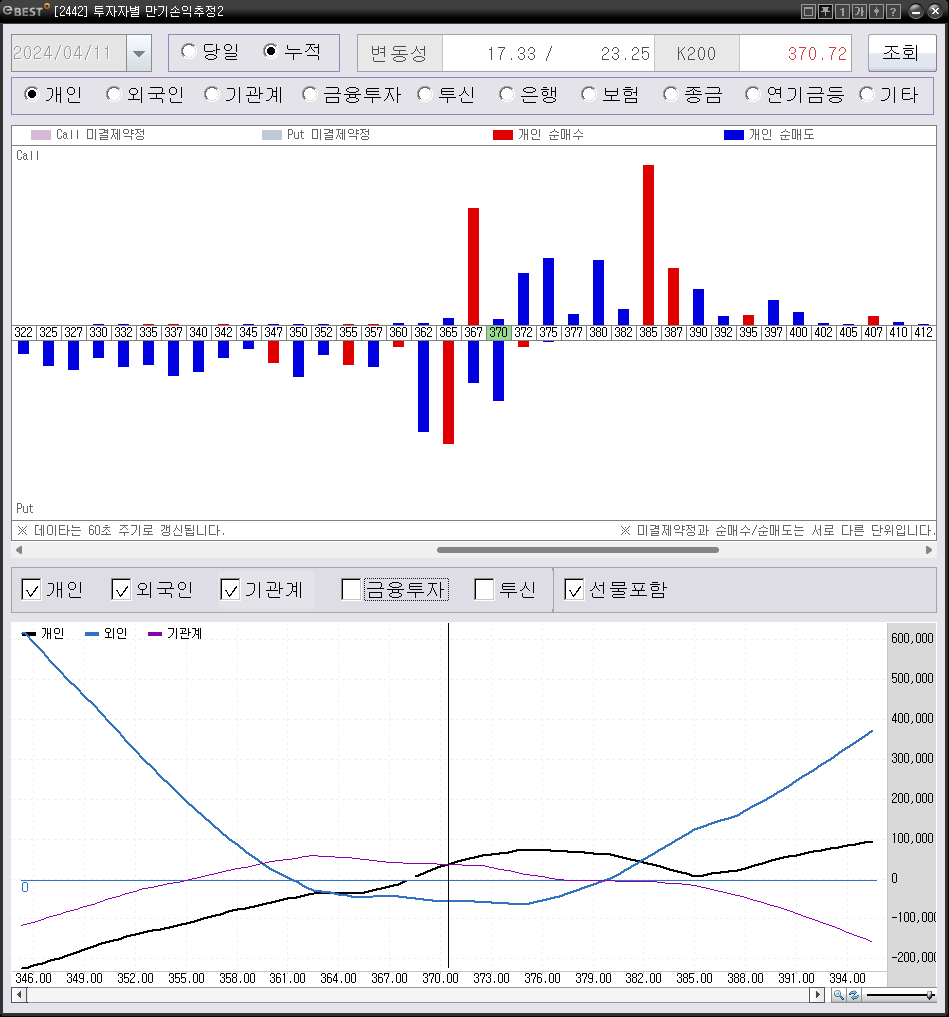
Task: Click the '가' font size icon
Action: [859, 11]
